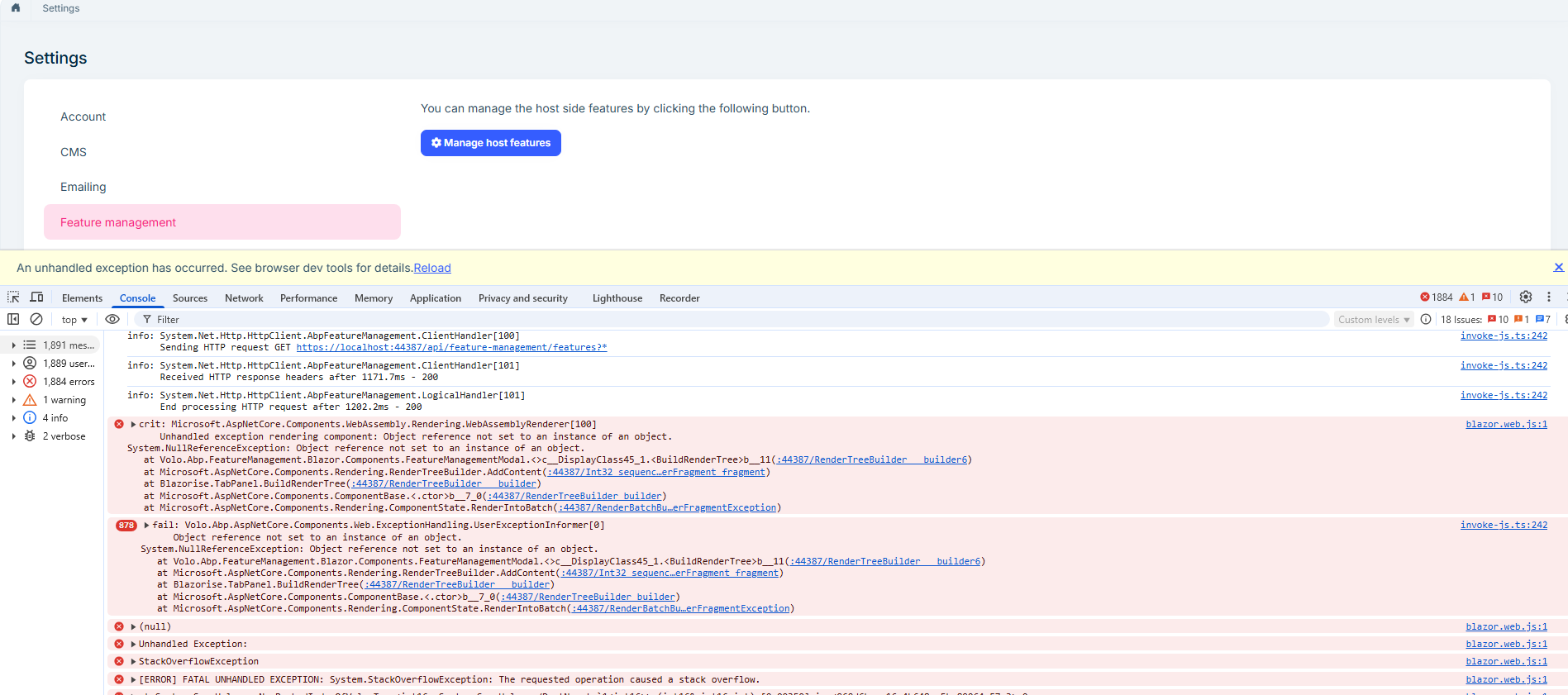Click the home icon in the breadcrumb
The height and width of the screenshot is (695, 1568).
coord(15,7)
